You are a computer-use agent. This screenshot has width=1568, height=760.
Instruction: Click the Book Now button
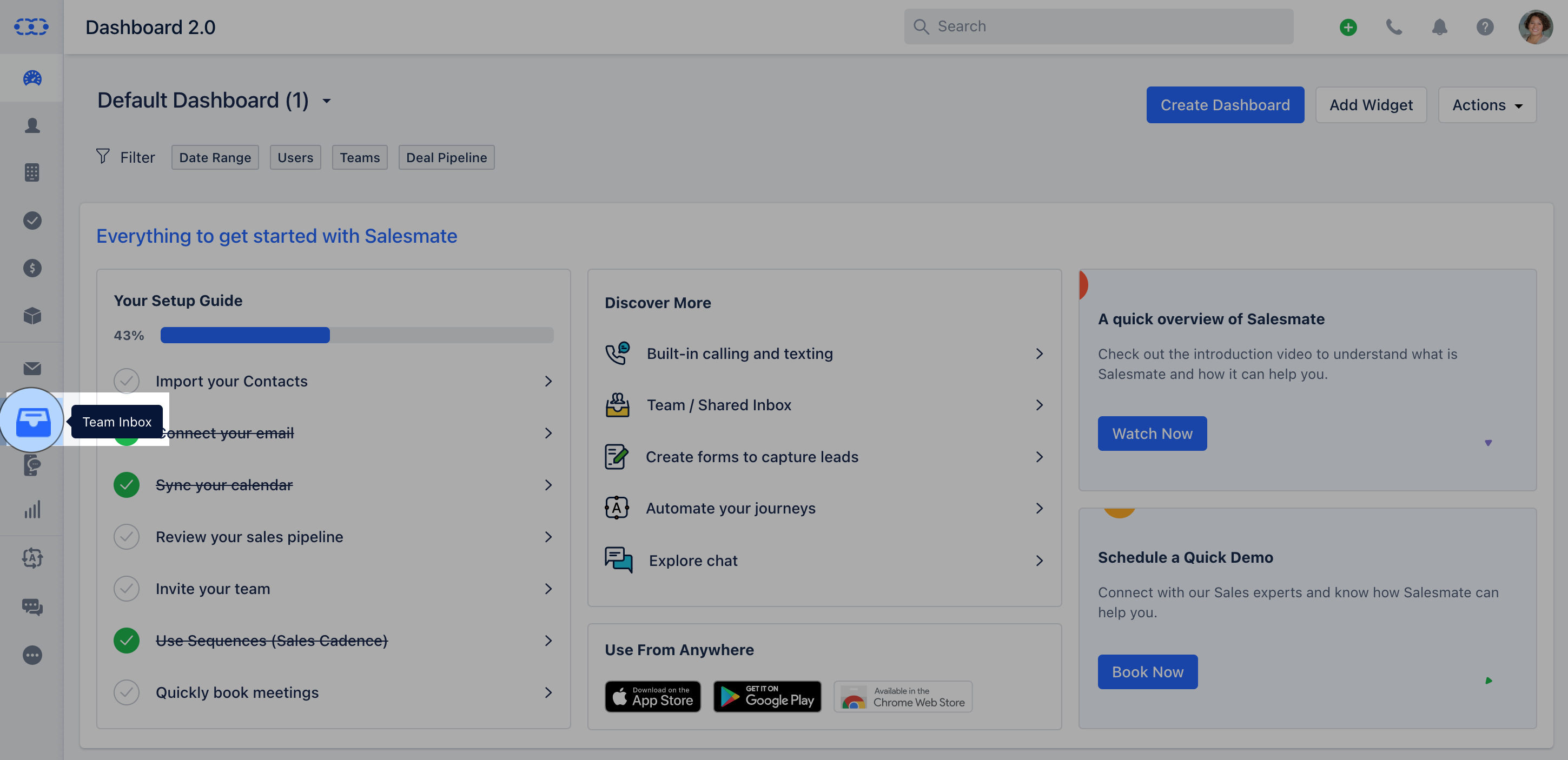point(1147,671)
